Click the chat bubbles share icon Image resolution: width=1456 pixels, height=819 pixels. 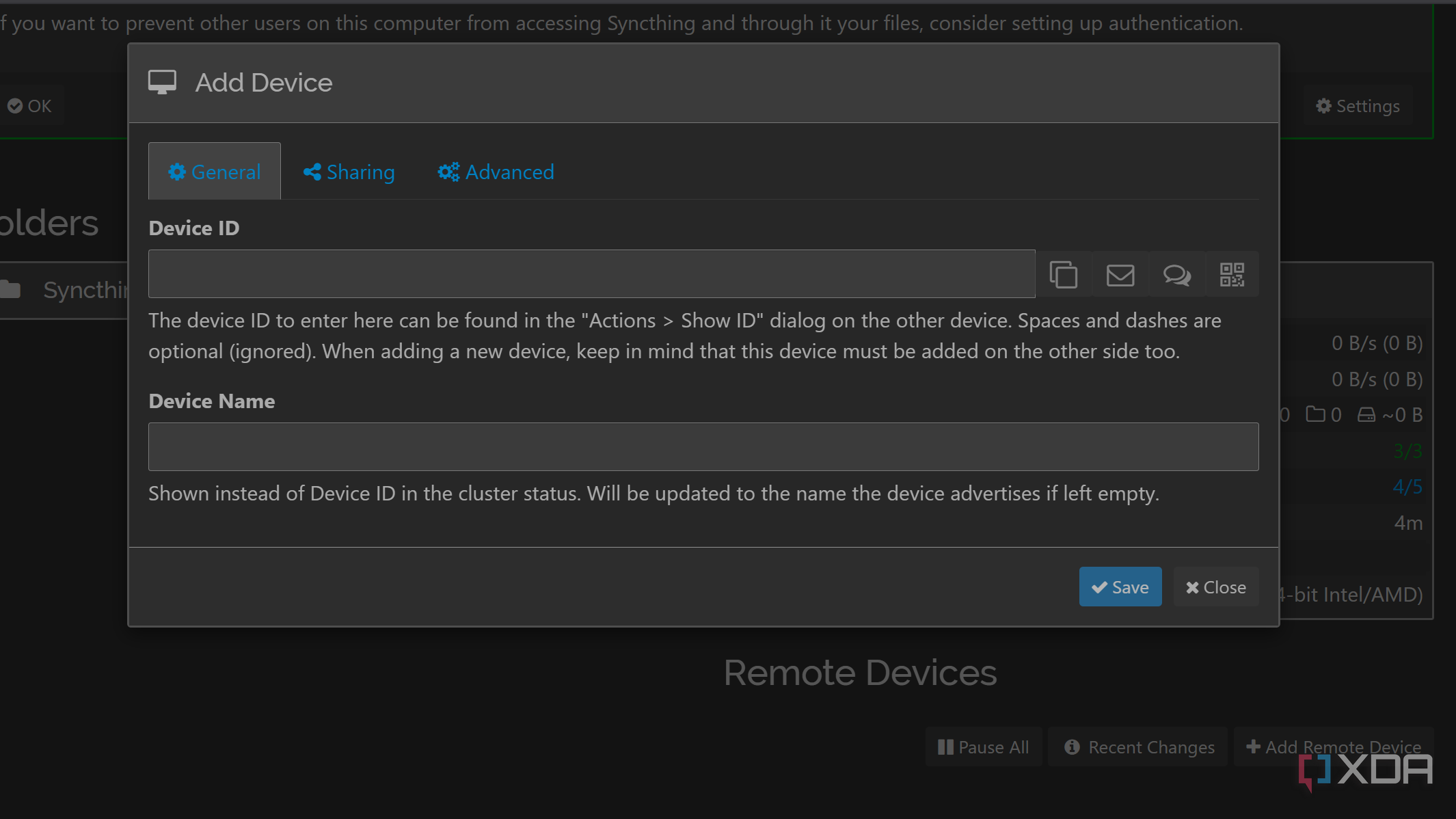(1177, 274)
